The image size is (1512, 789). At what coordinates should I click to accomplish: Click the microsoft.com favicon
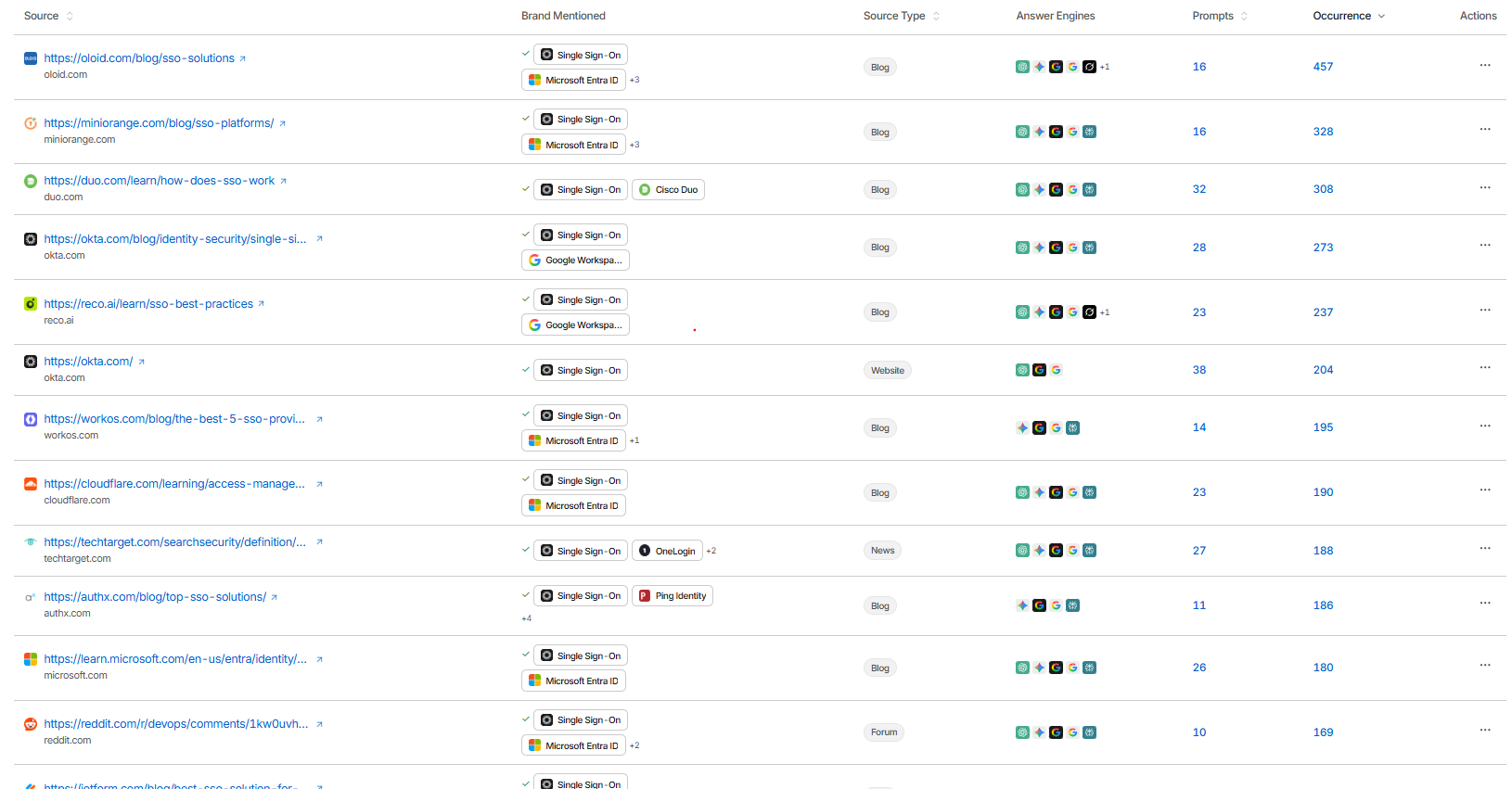pyautogui.click(x=31, y=659)
